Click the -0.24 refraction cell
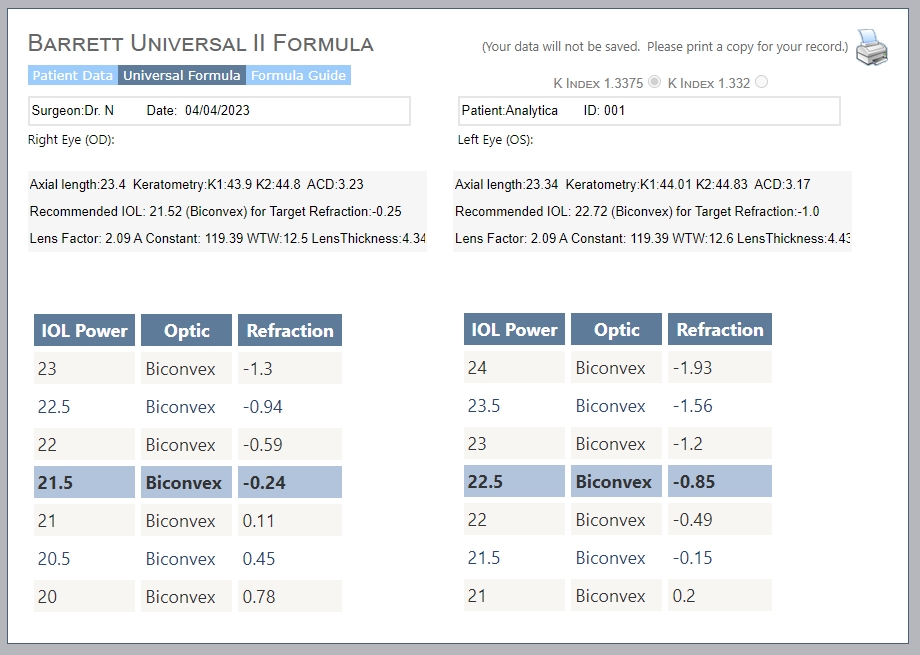Screen dimensions: 920x655 [x=290, y=482]
